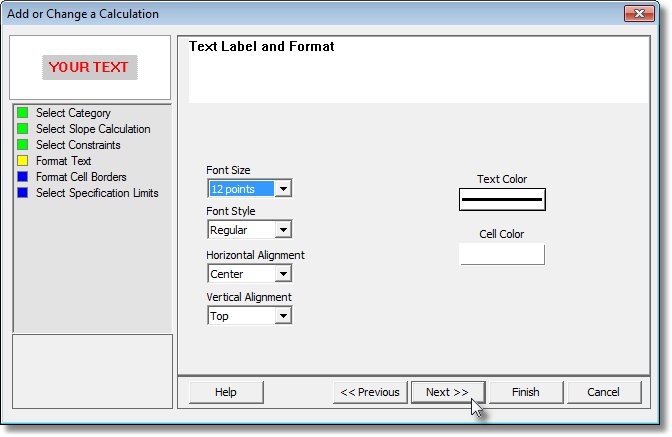The image size is (672, 437).
Task: Pick a new Text Color swatch
Action: pyautogui.click(x=502, y=199)
